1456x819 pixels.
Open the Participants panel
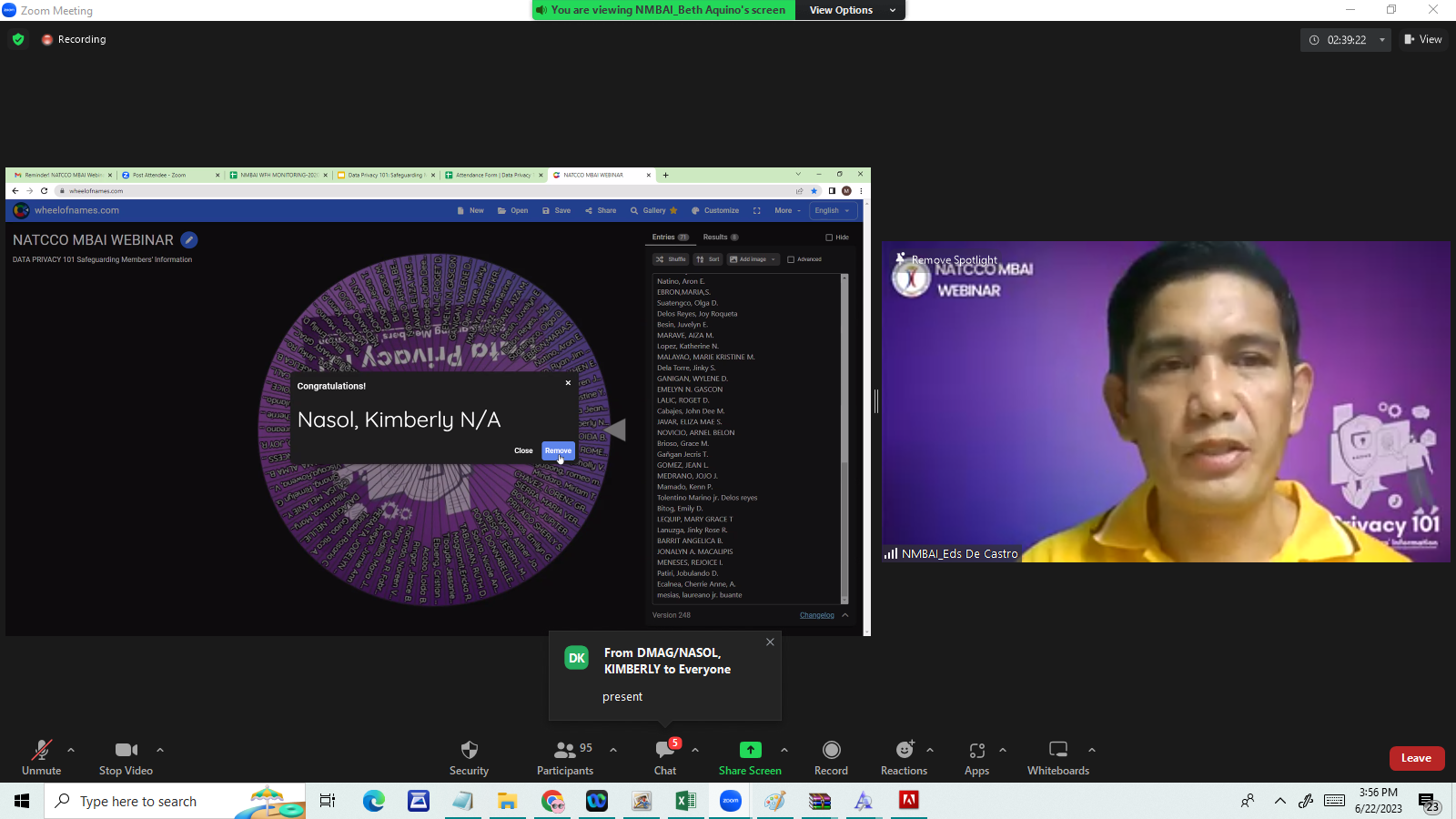(565, 757)
